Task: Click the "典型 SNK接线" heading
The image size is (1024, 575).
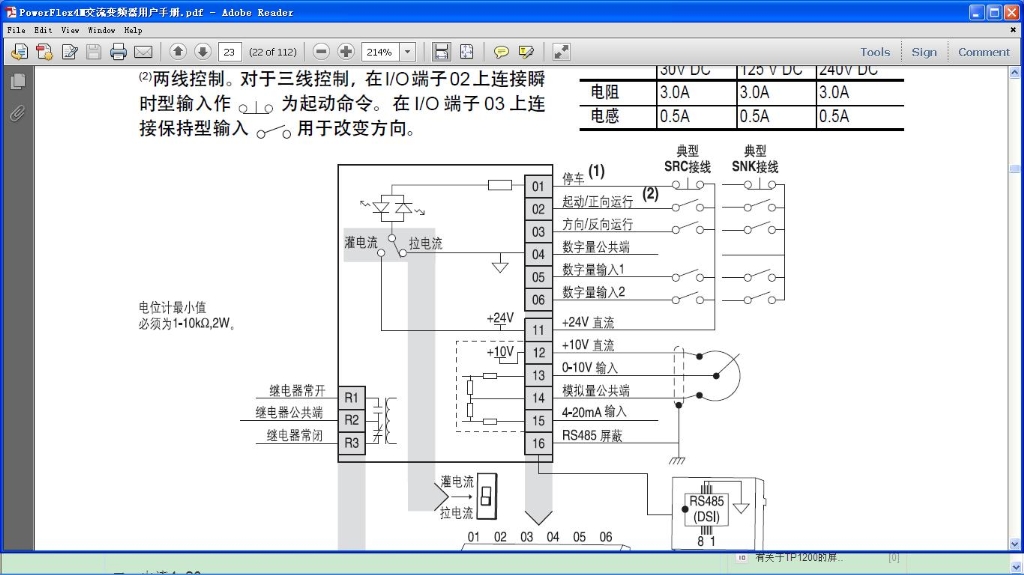Action: pos(755,159)
